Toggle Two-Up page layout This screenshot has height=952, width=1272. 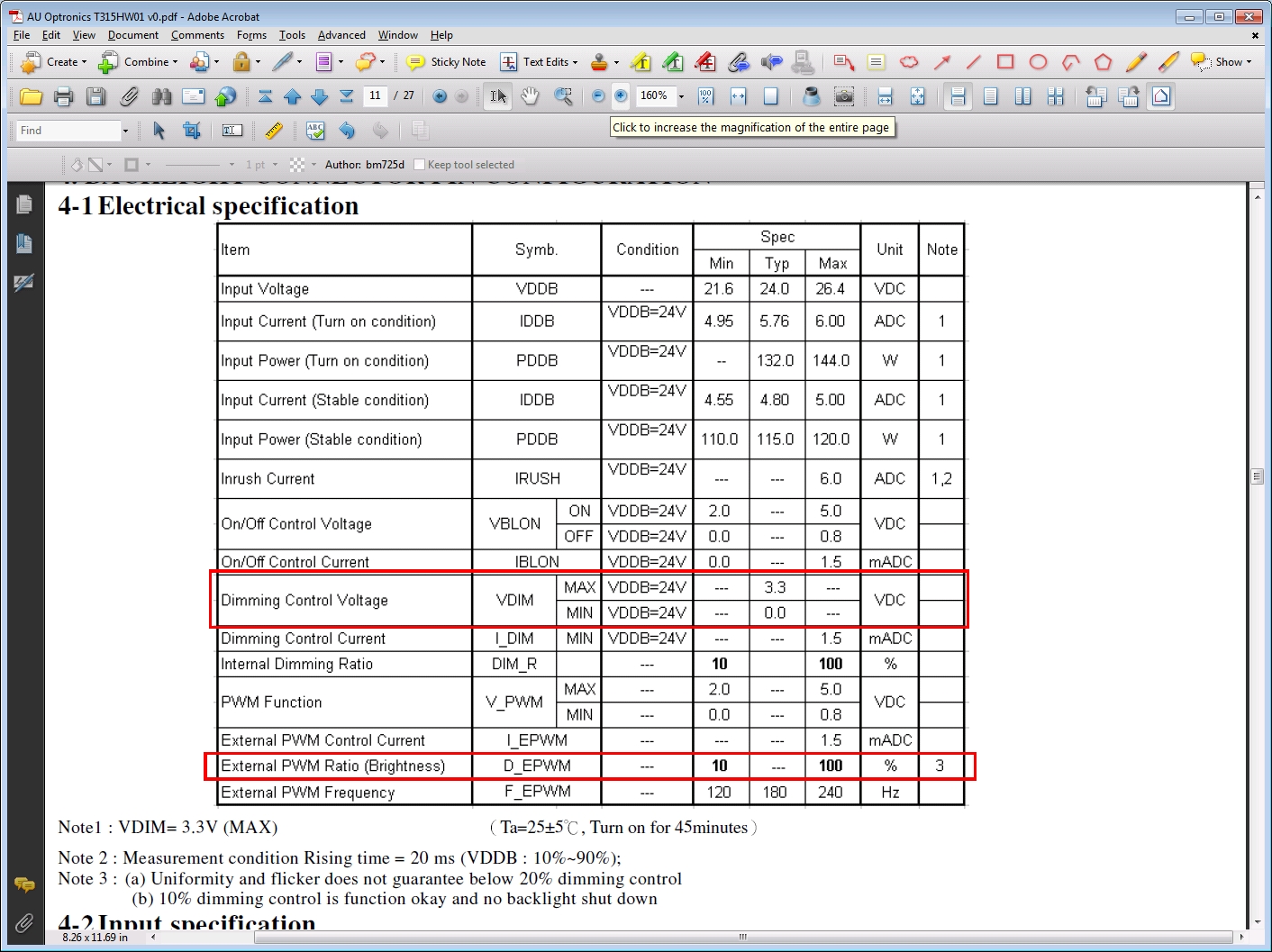pos(1022,96)
